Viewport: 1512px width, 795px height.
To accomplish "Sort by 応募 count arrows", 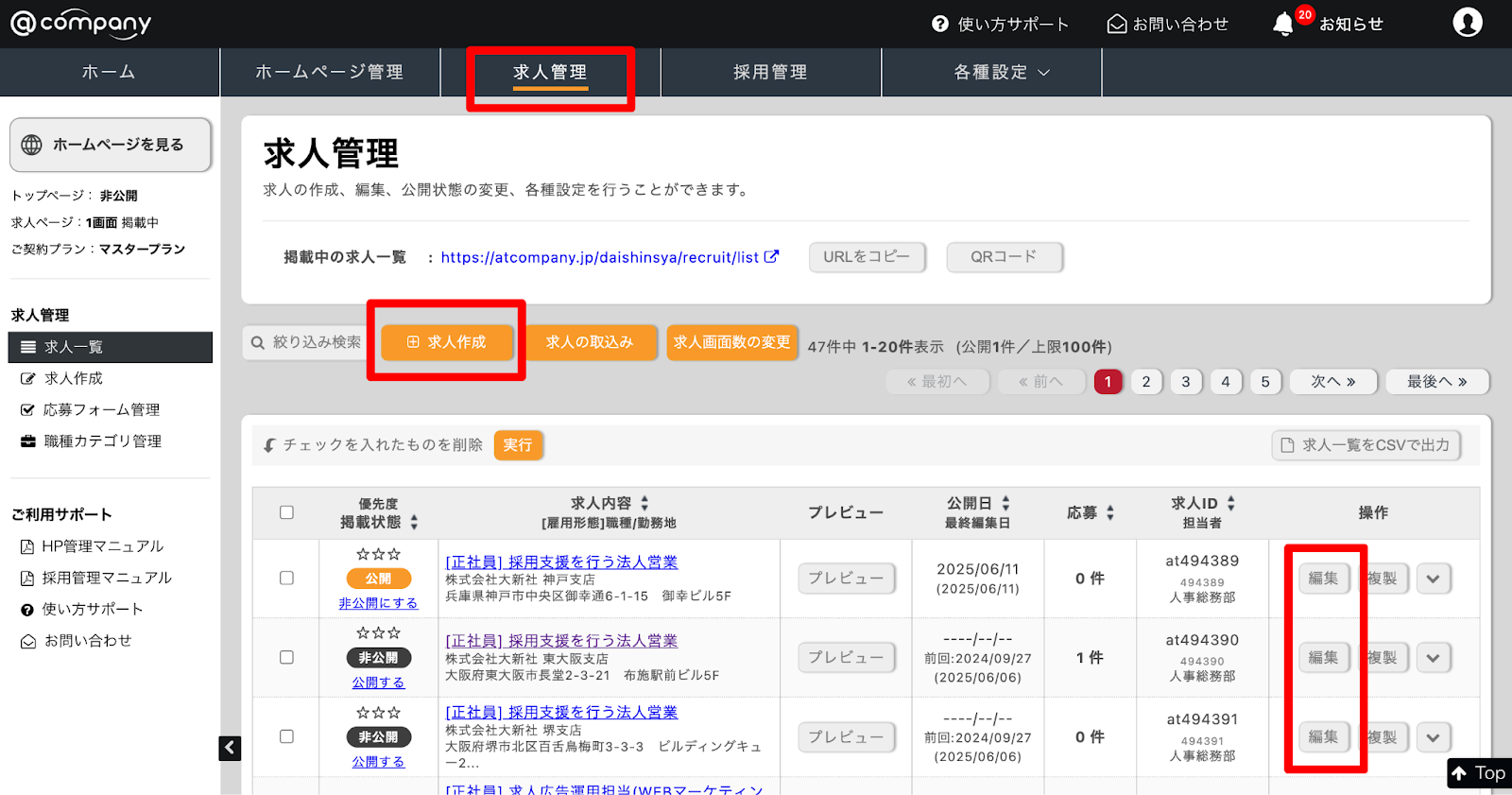I will coord(1109,512).
